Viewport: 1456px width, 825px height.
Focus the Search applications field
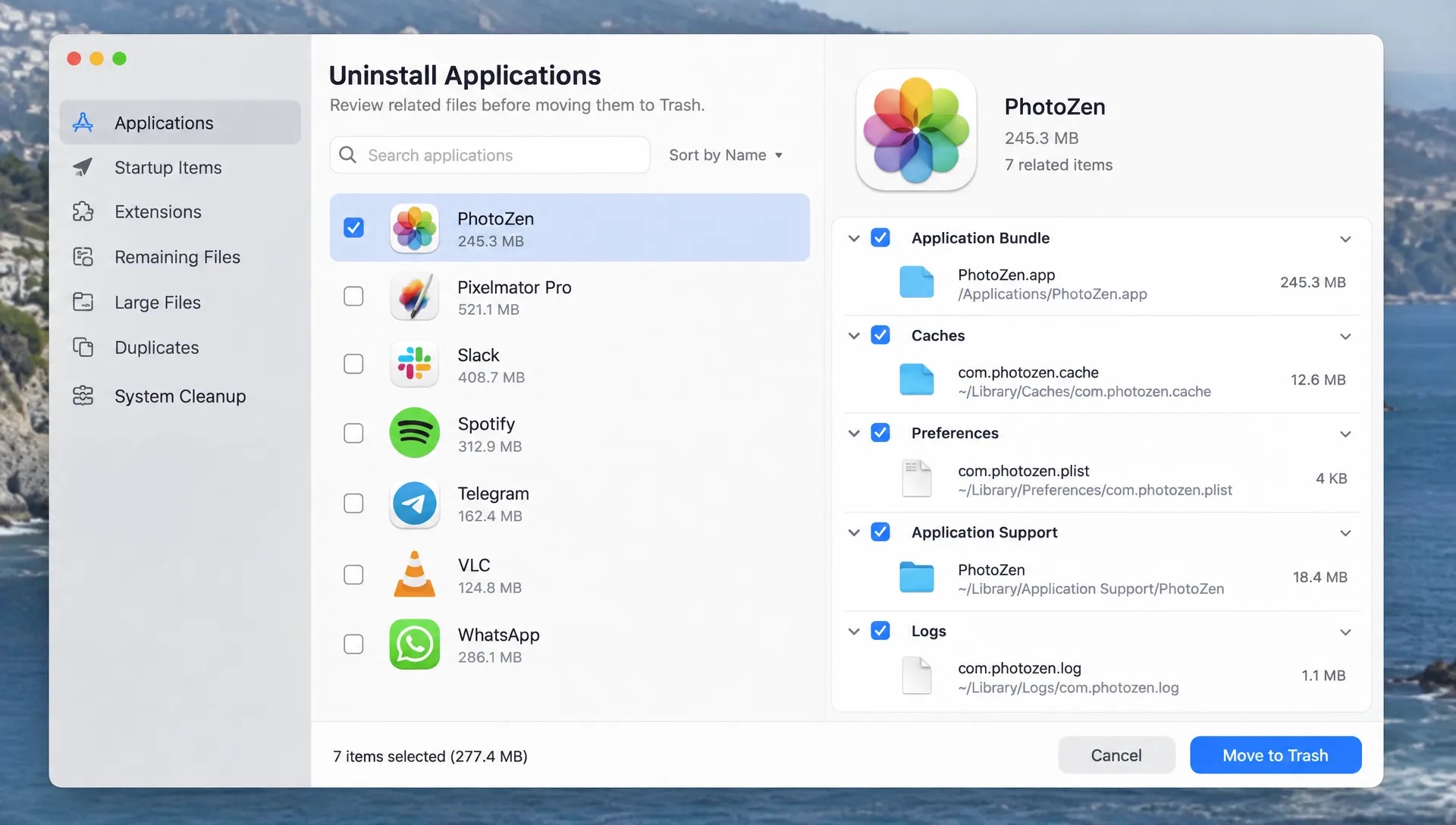pyautogui.click(x=490, y=155)
